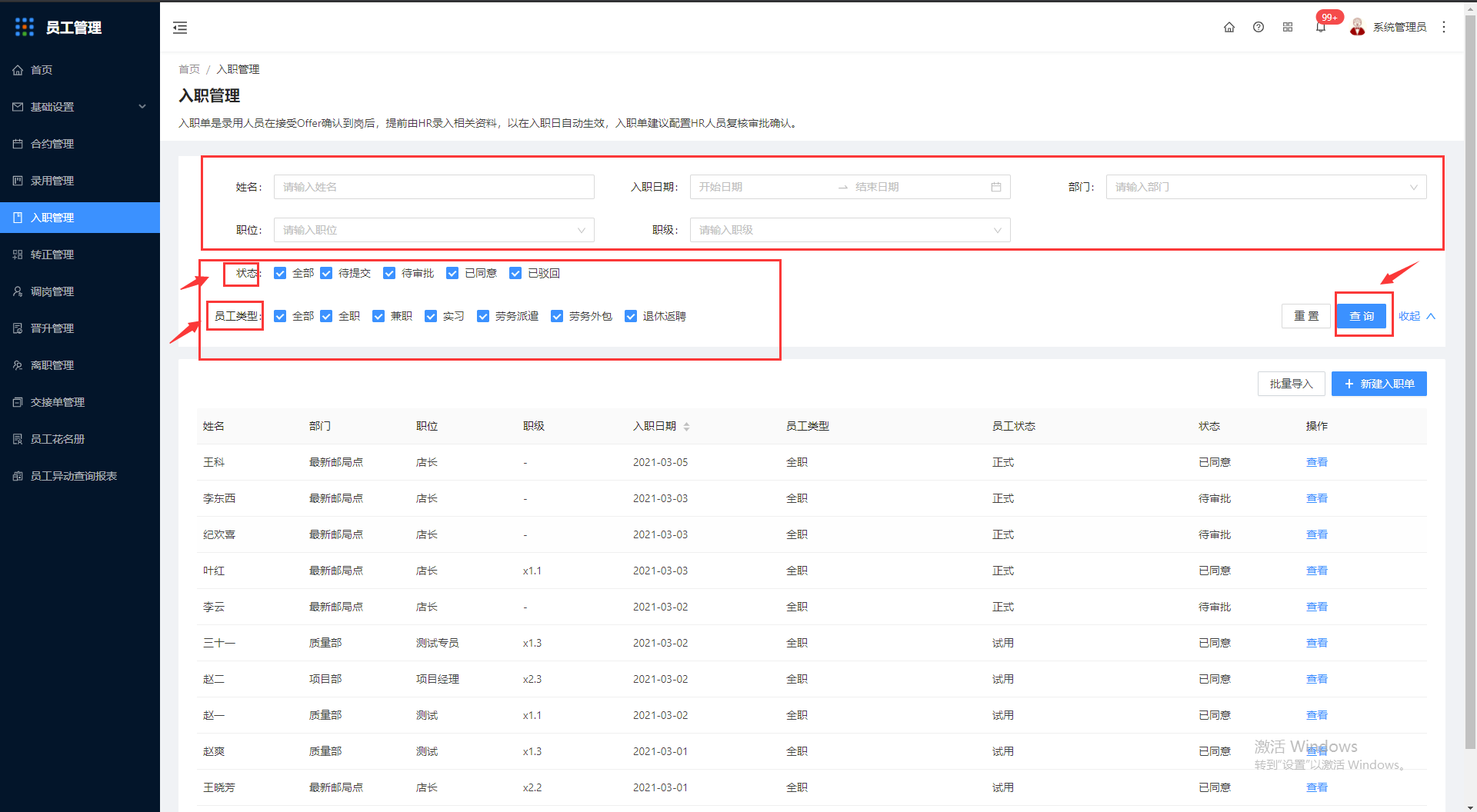
Task: Click the 离职管理 icon in sidebar
Action: tap(18, 365)
